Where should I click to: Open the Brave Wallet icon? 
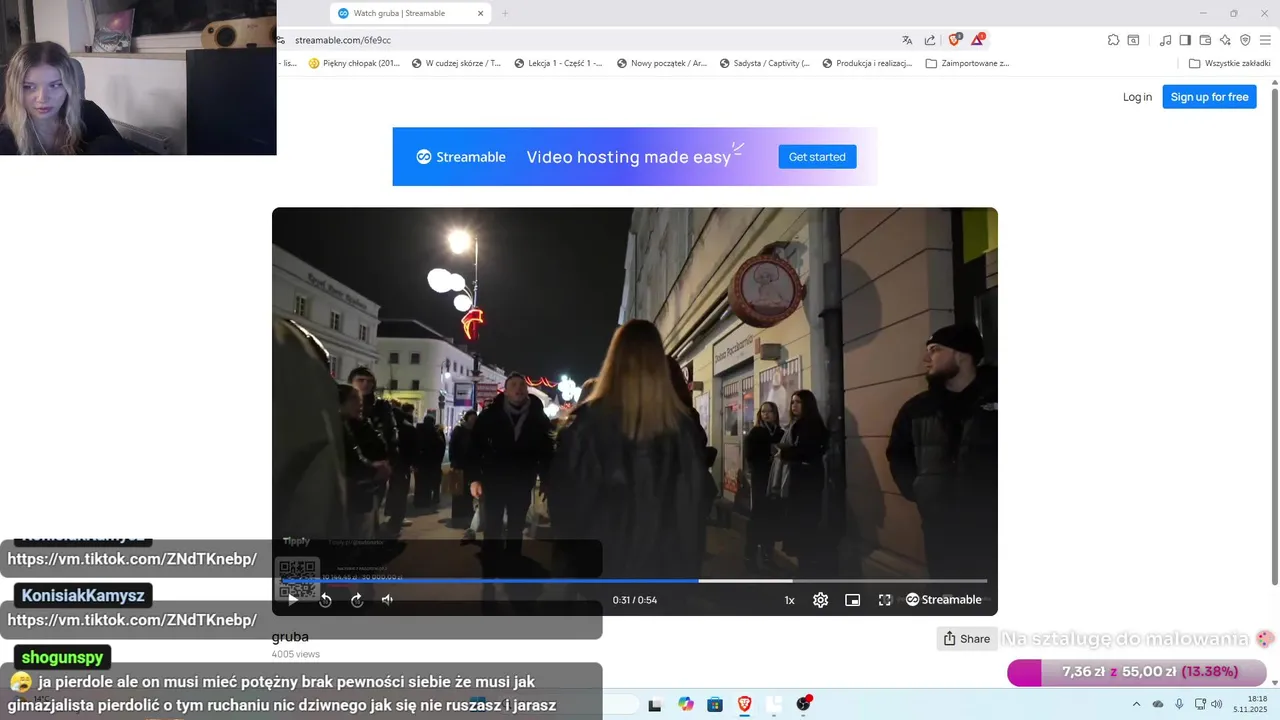pos(1205,40)
